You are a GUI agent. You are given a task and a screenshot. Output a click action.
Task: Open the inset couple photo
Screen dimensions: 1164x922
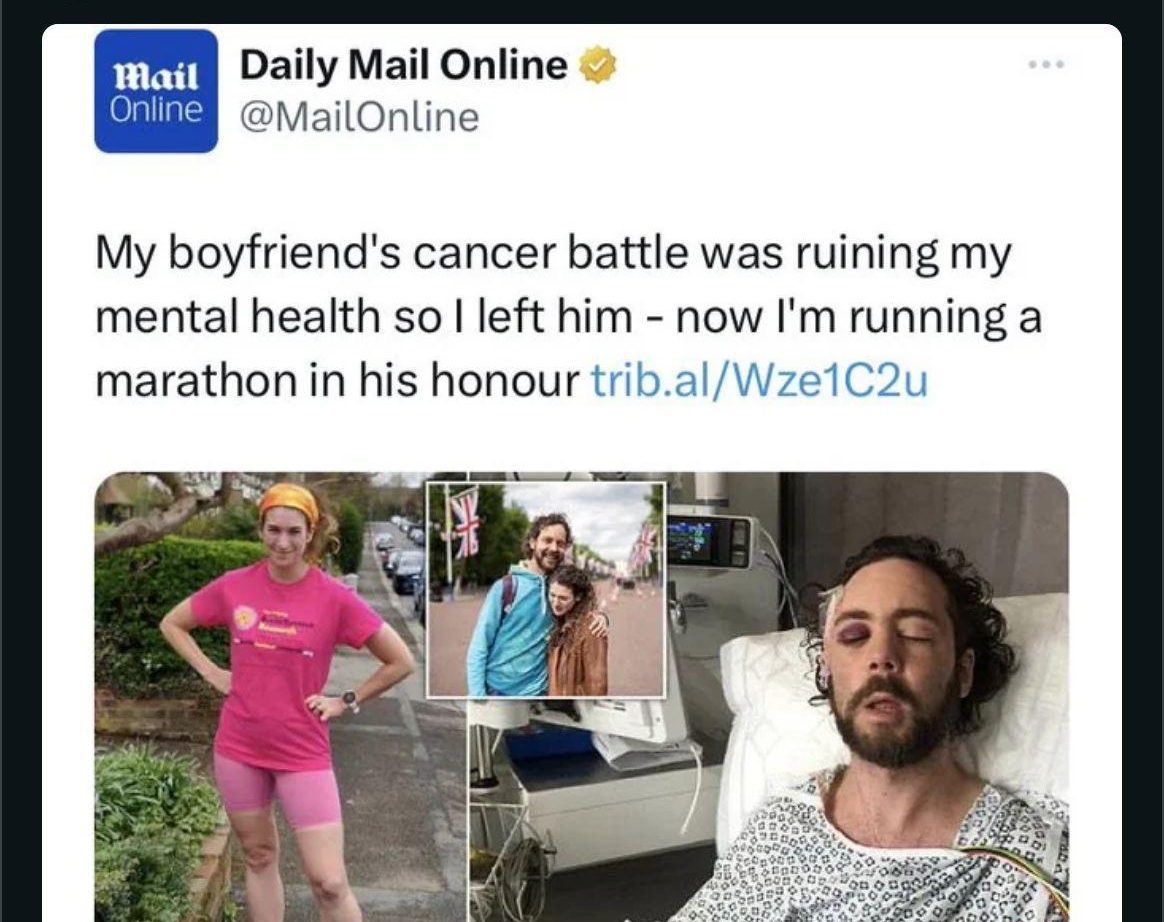[x=546, y=589]
